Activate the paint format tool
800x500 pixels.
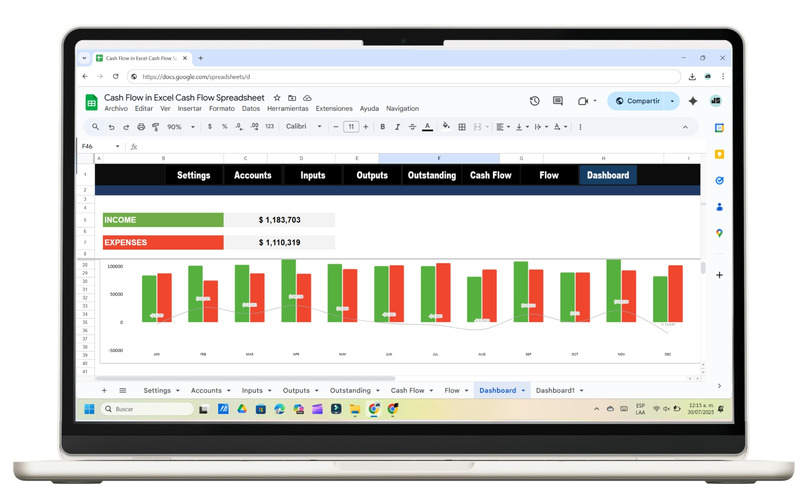click(x=156, y=127)
